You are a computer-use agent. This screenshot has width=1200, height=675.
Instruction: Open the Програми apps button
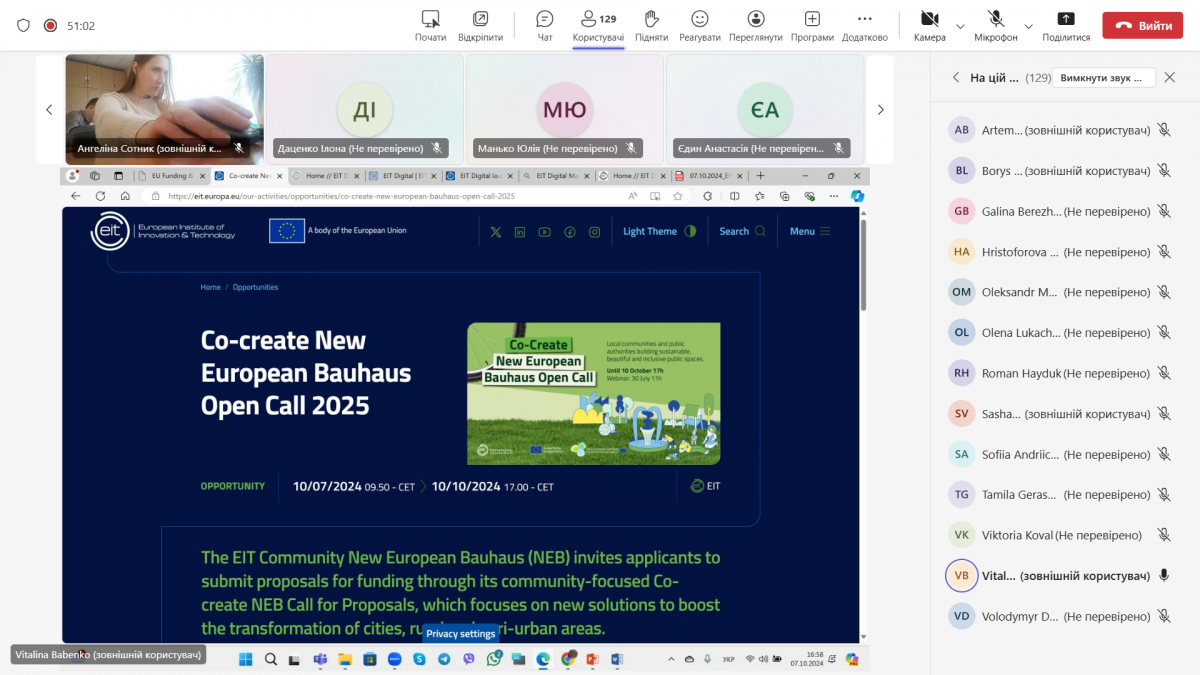coord(812,25)
